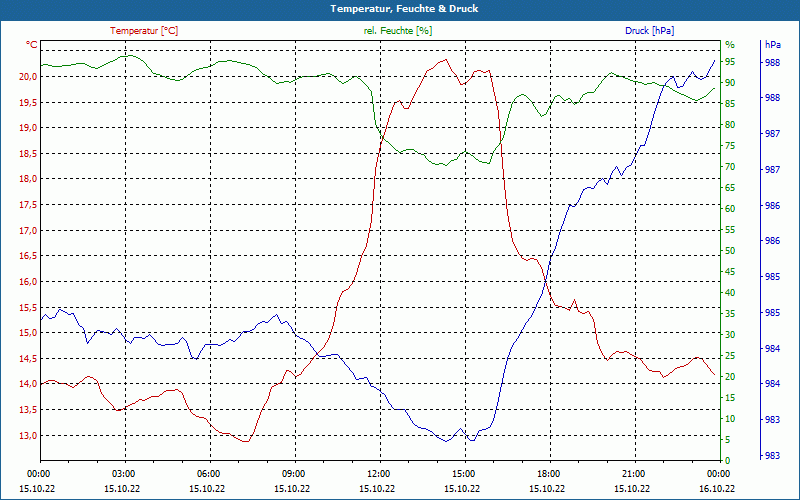Image resolution: width=800 pixels, height=500 pixels.
Task: Click the '19,0' temperature axis value
Action: point(28,128)
